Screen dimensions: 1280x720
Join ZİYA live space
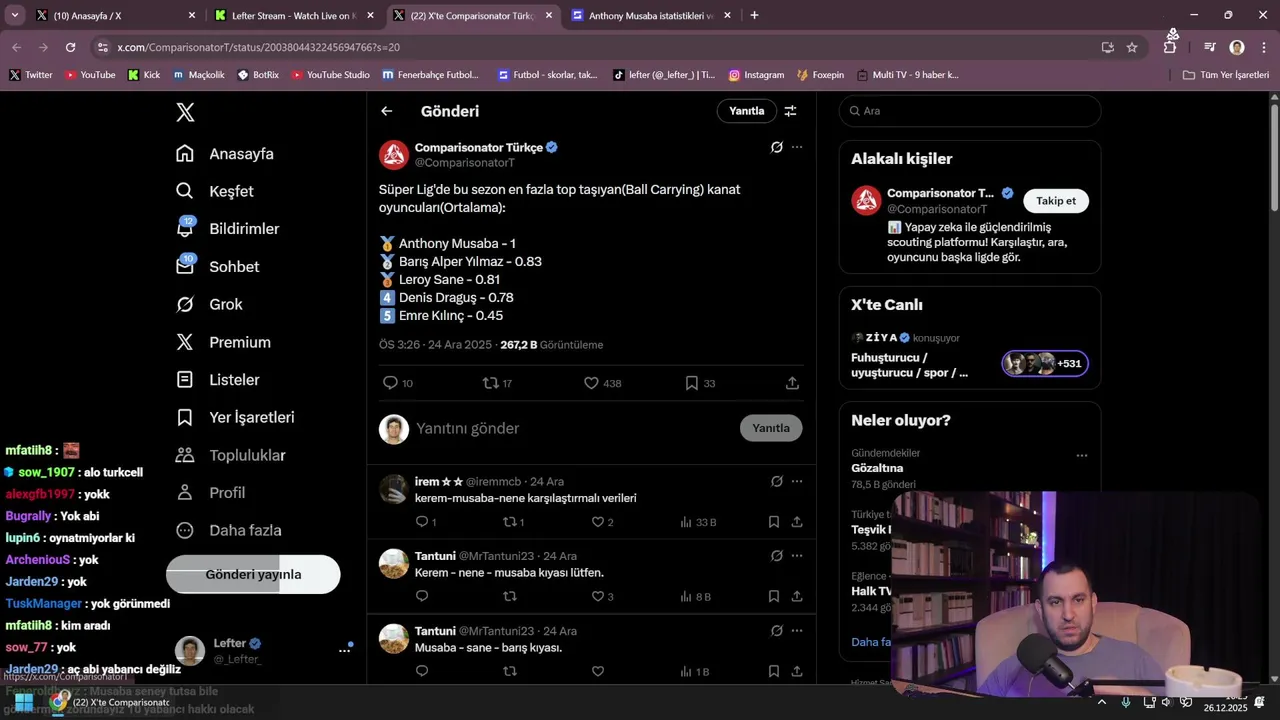coord(1045,363)
